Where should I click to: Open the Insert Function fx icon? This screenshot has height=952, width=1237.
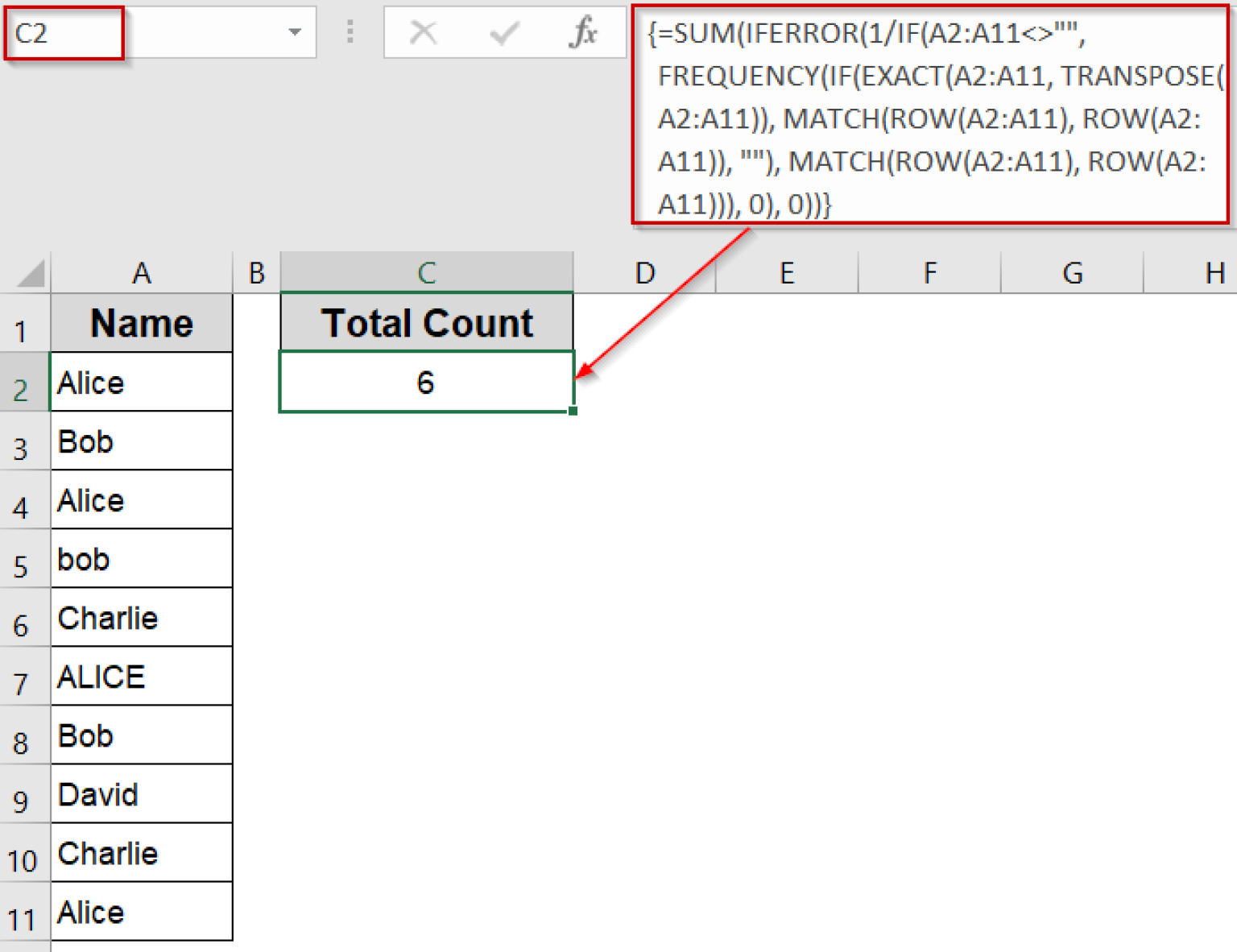pos(583,33)
